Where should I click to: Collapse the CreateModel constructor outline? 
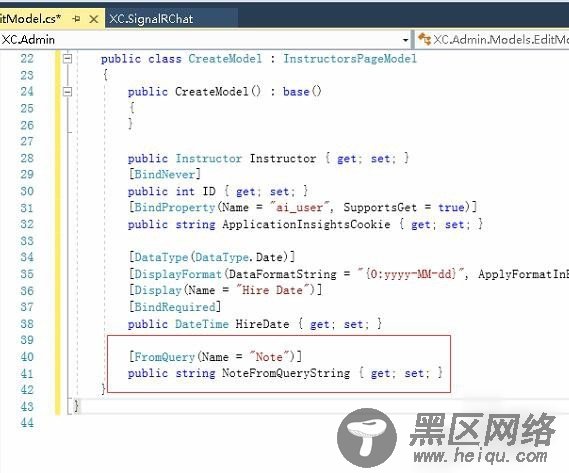tap(67, 91)
